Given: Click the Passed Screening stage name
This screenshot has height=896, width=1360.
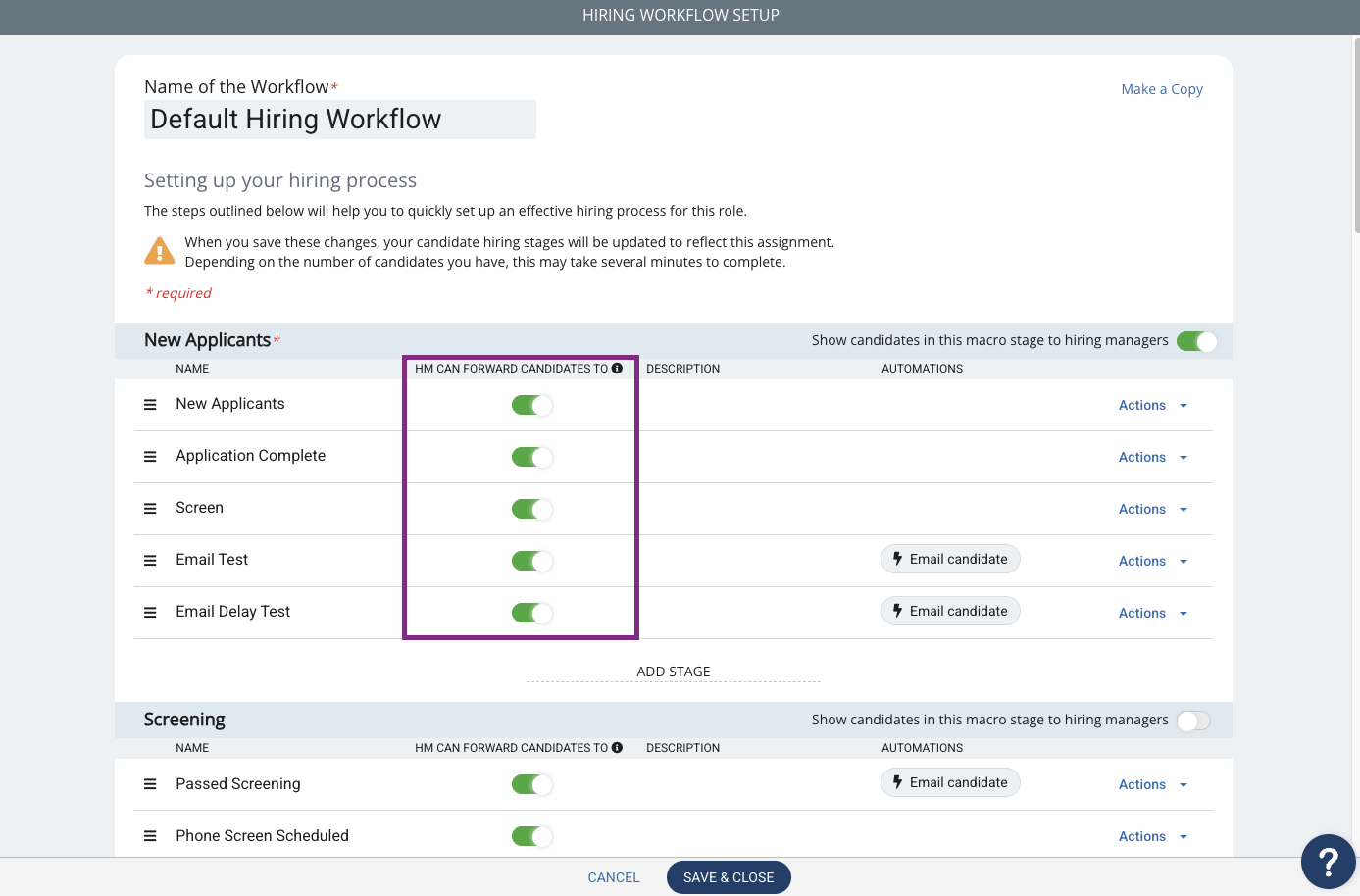Looking at the screenshot, I should click(238, 784).
